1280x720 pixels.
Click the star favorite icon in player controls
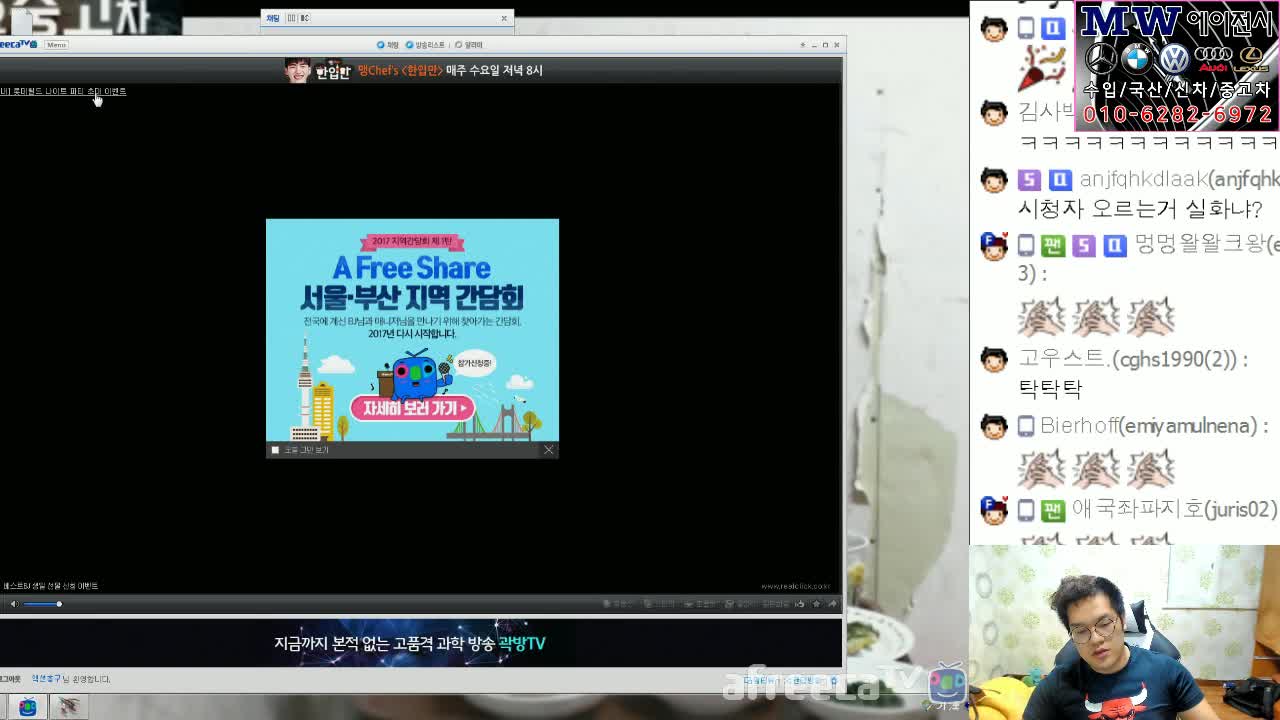coord(817,604)
